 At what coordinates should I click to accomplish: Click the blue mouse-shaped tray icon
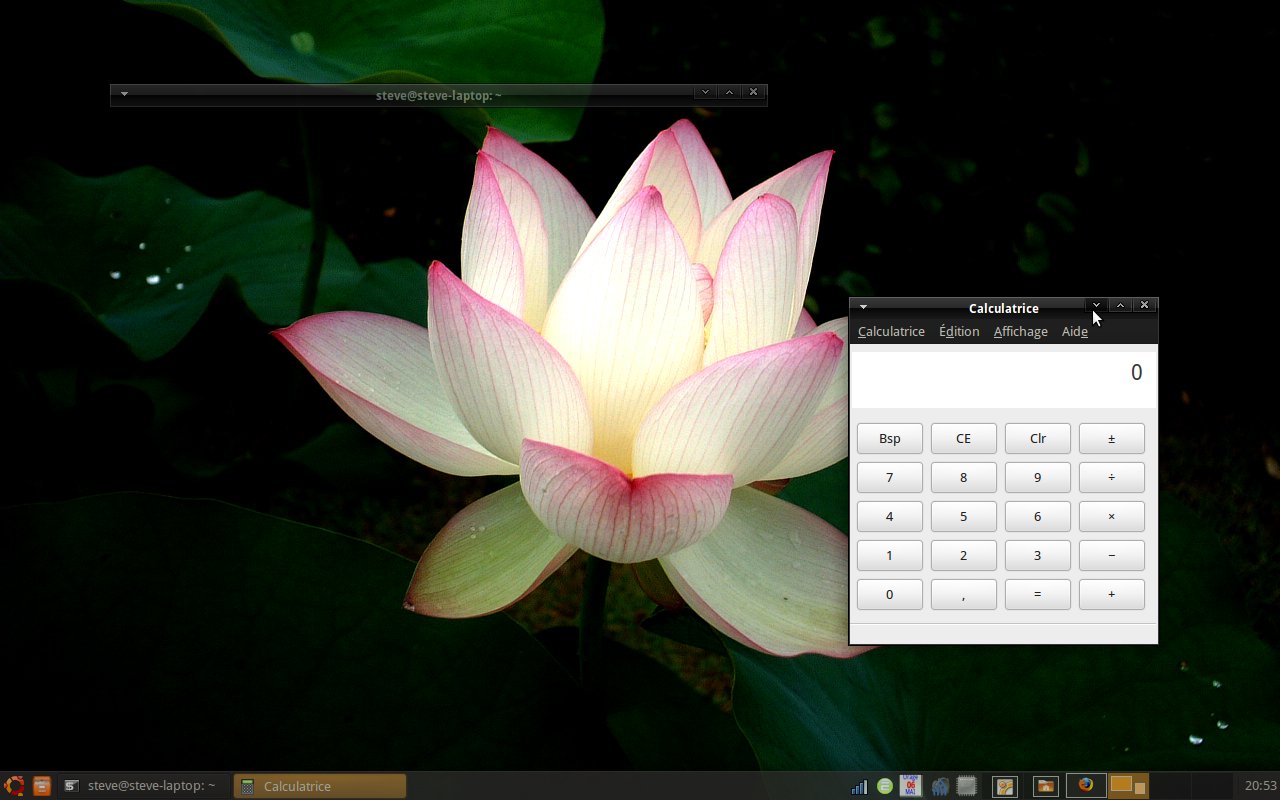(x=939, y=786)
